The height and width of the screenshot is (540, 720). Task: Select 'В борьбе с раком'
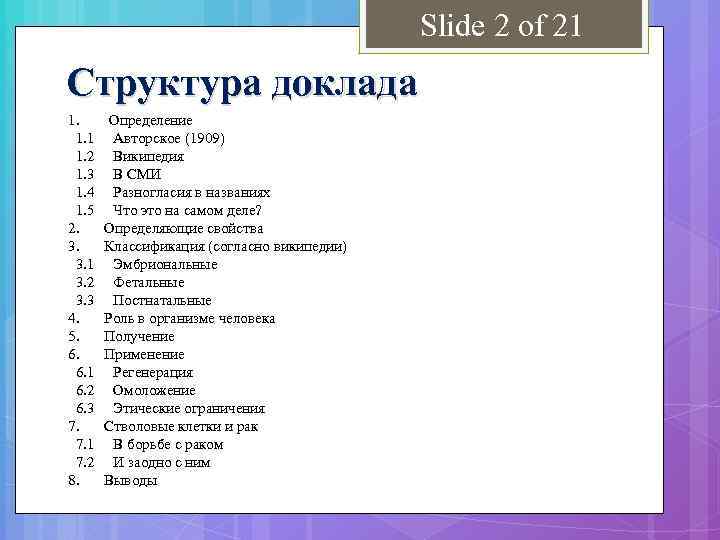click(x=168, y=444)
